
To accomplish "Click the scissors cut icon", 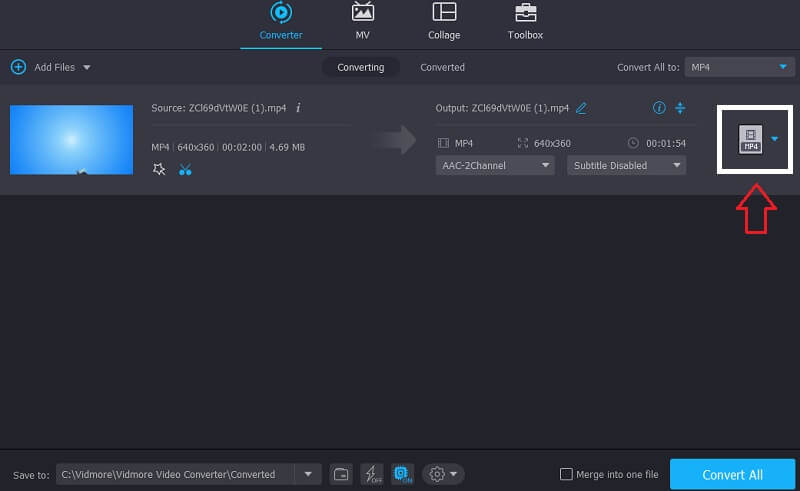I will [185, 169].
